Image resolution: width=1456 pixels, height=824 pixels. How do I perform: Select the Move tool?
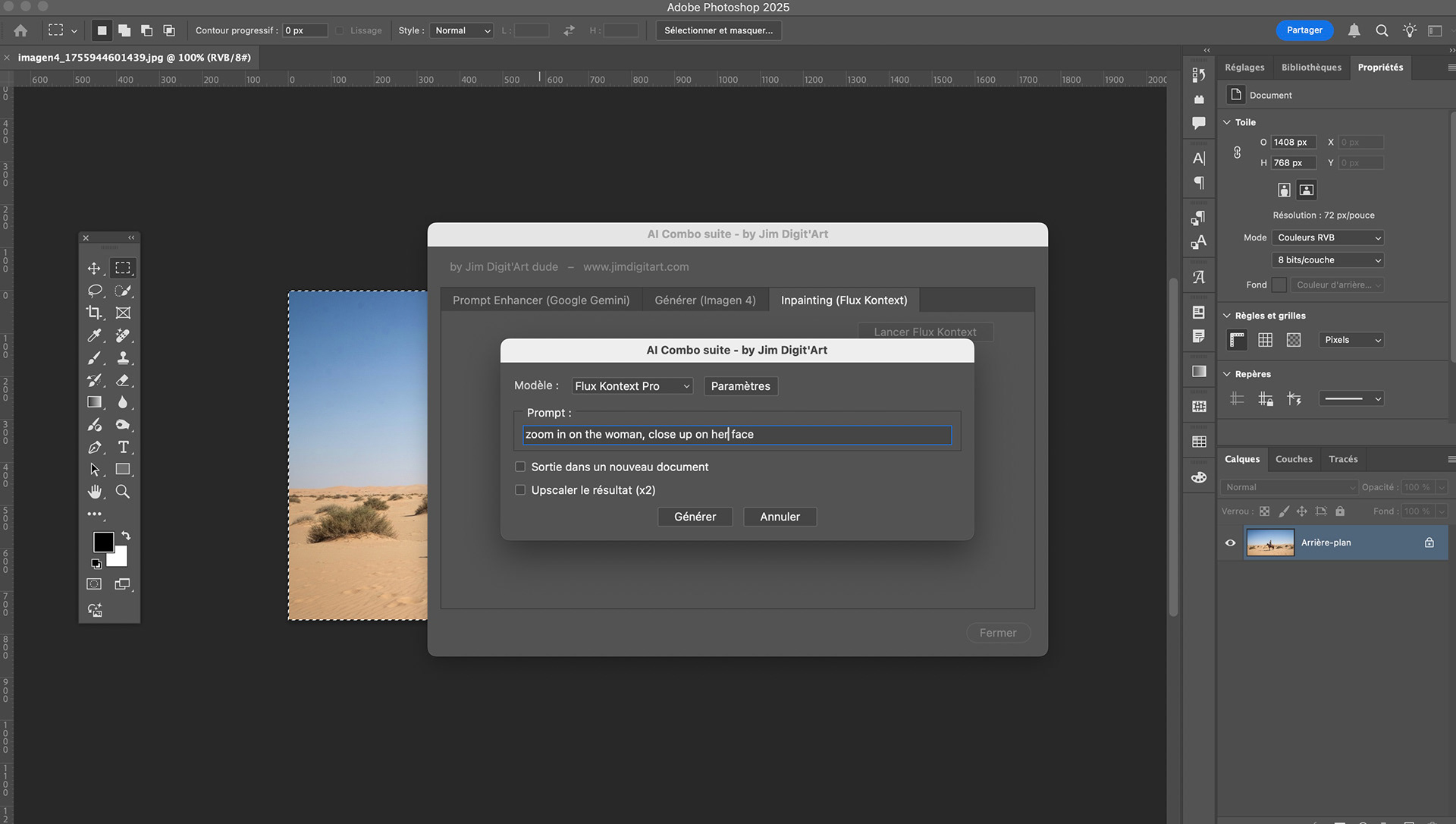point(94,269)
